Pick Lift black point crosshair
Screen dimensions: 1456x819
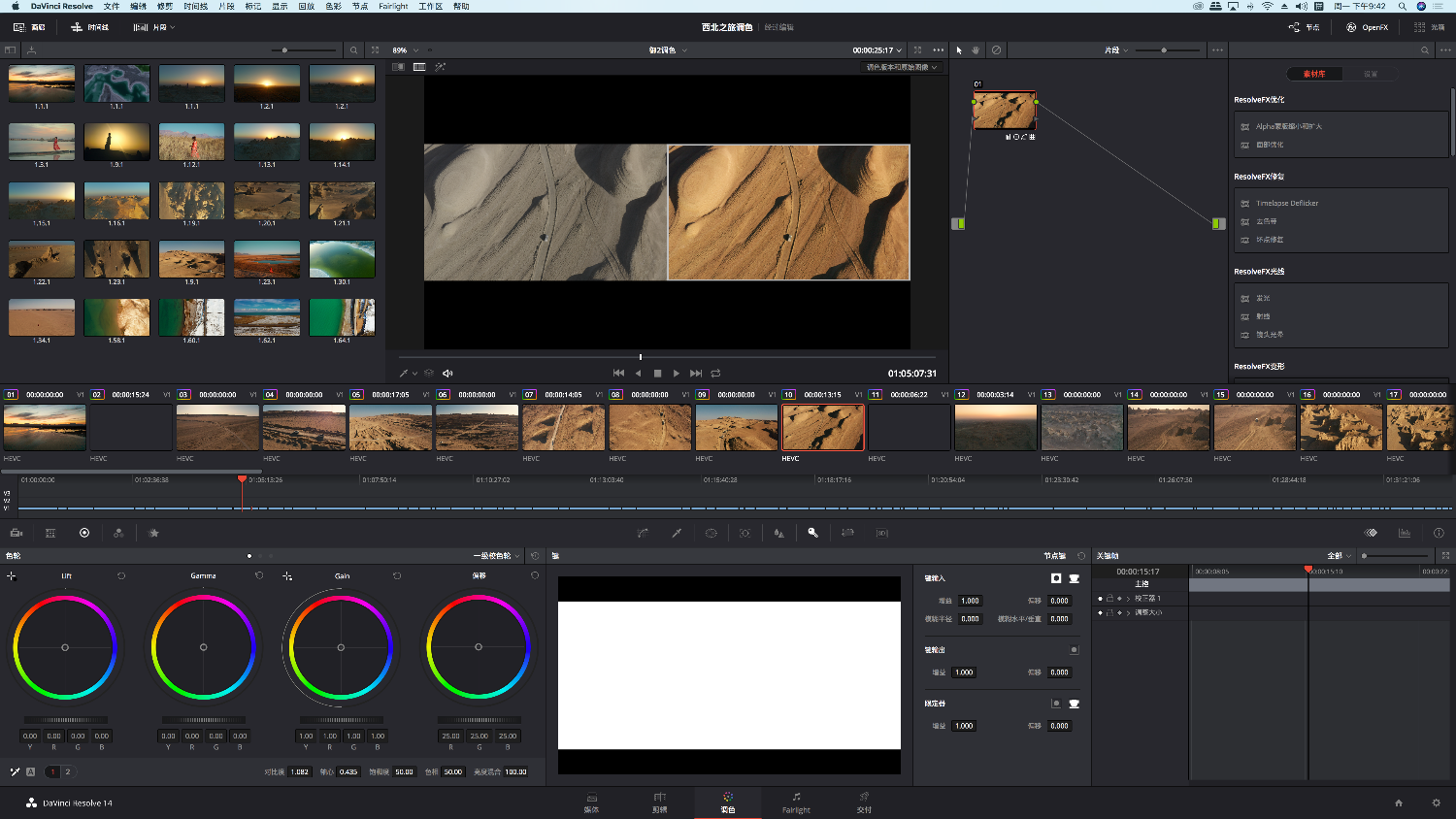(x=12, y=576)
